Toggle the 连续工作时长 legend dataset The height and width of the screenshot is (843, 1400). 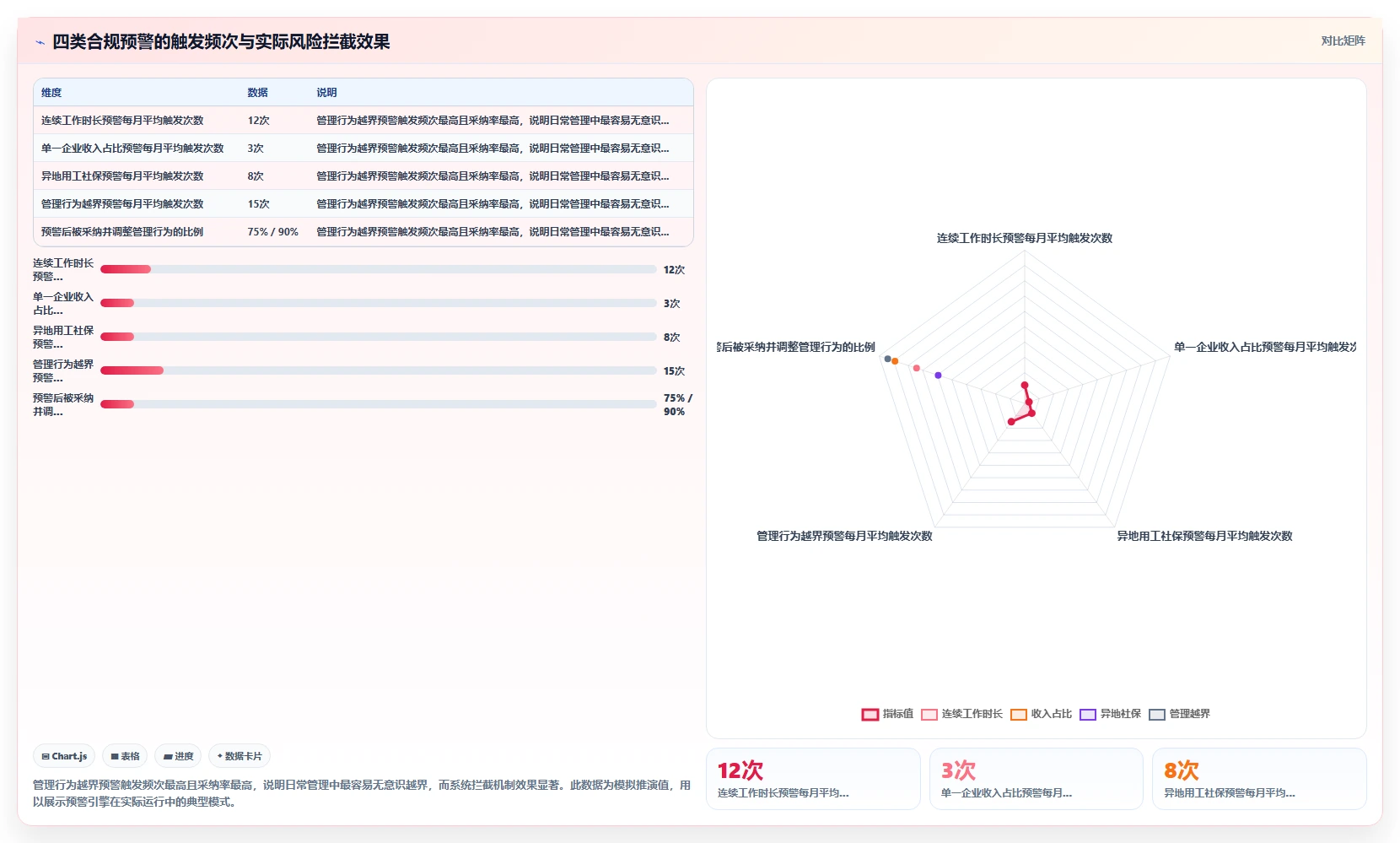(x=962, y=714)
